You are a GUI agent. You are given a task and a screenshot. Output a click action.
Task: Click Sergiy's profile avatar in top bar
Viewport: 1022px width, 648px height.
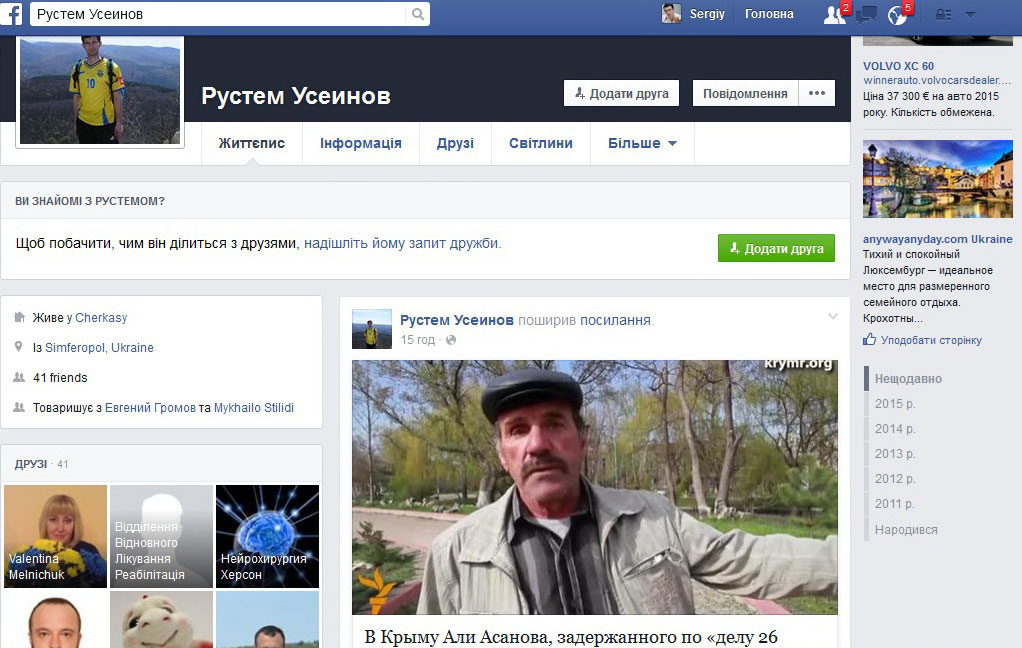tap(671, 14)
